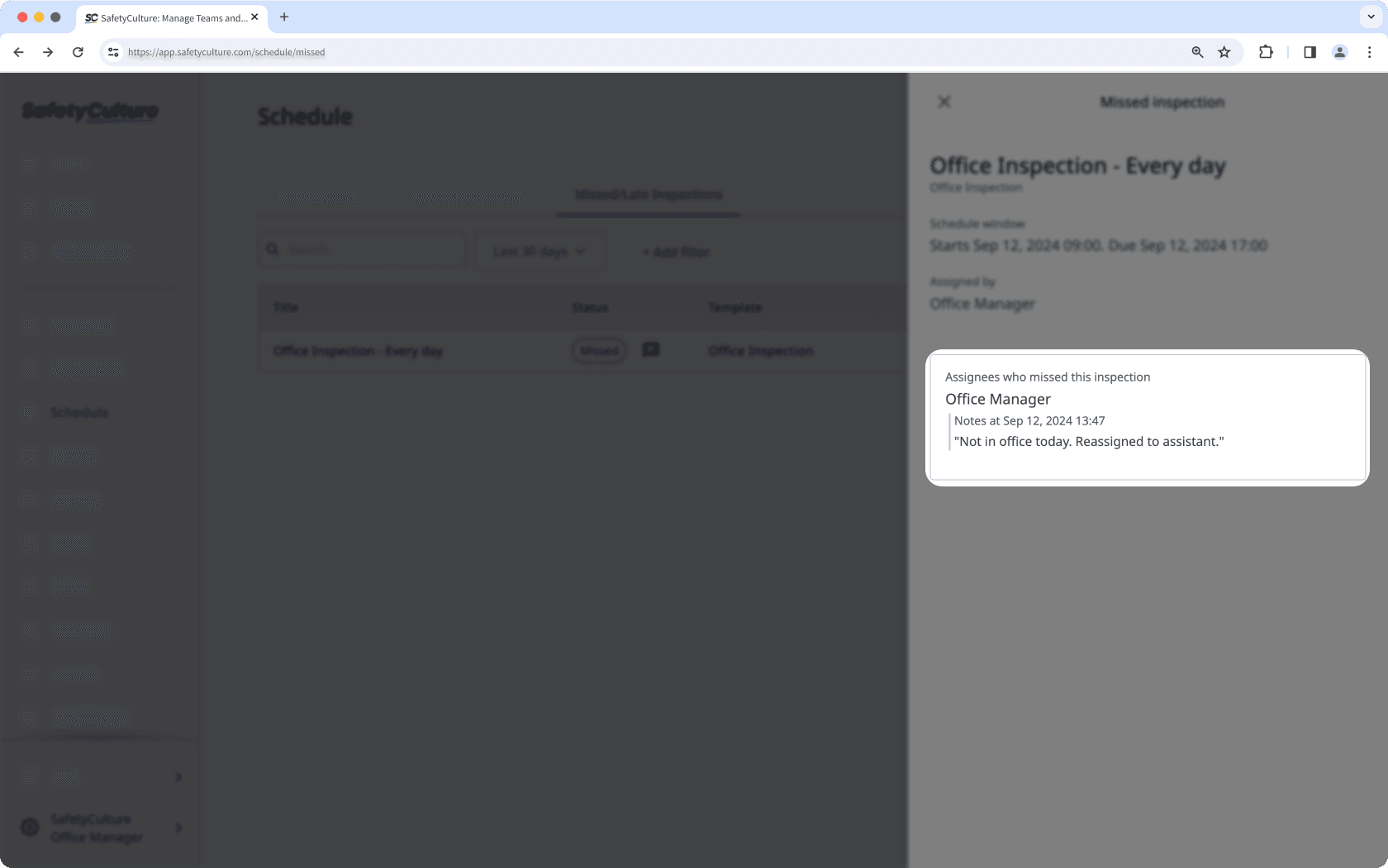
Task: Click the settings gear beside Office Manager
Action: 30,828
